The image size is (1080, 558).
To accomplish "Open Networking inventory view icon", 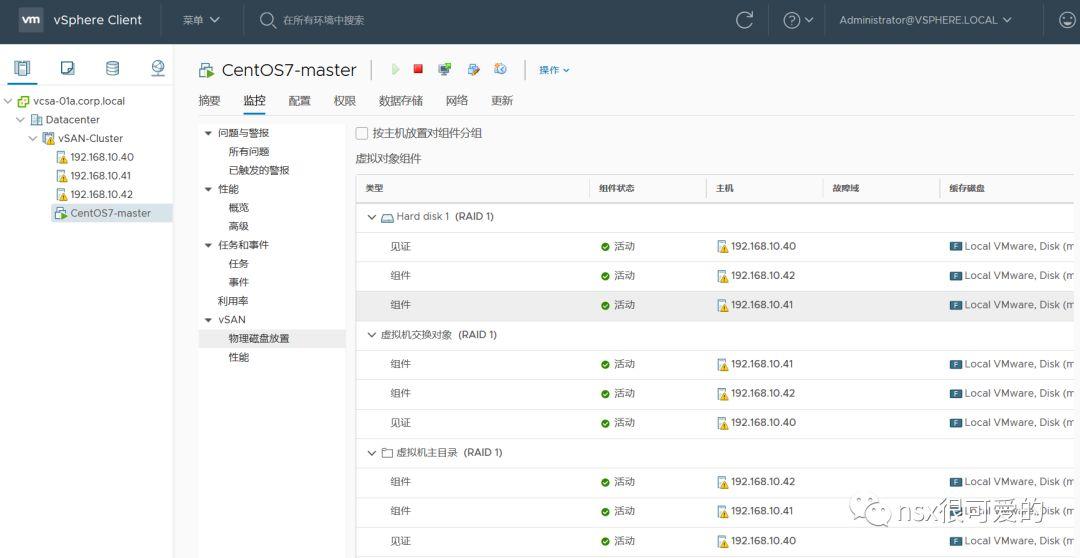I will tap(158, 68).
